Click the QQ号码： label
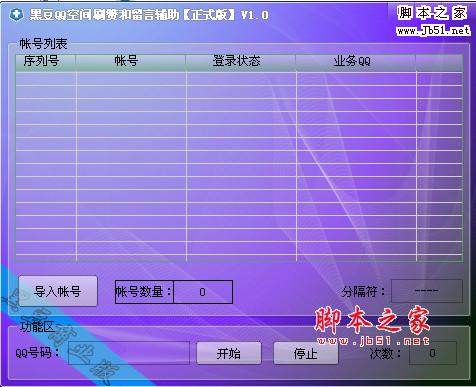Viewport: 476px width, 387px height. tap(37, 353)
